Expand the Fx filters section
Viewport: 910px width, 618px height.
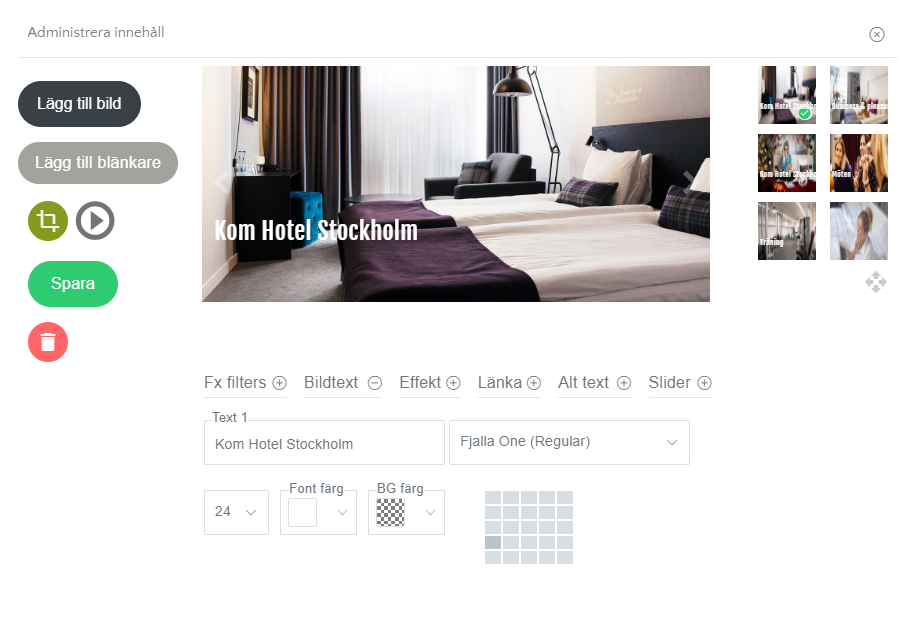245,383
